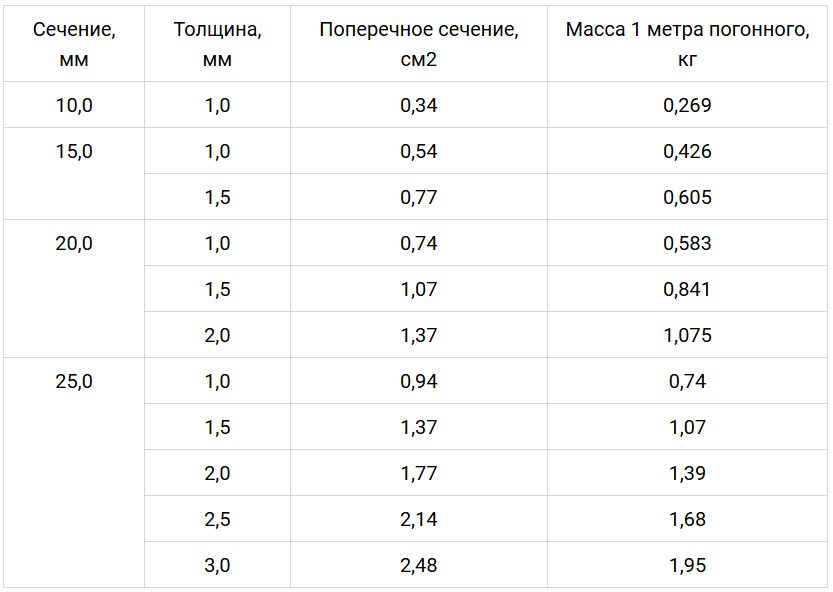
Task: Select the 15,0 section size cell
Action: pyautogui.click(x=74, y=151)
